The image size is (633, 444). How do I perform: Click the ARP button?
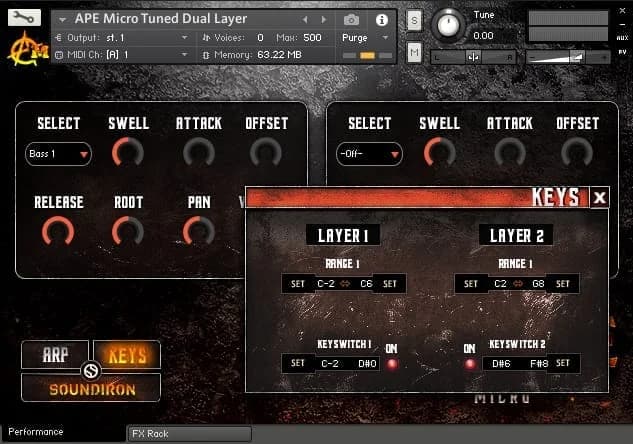tap(55, 355)
